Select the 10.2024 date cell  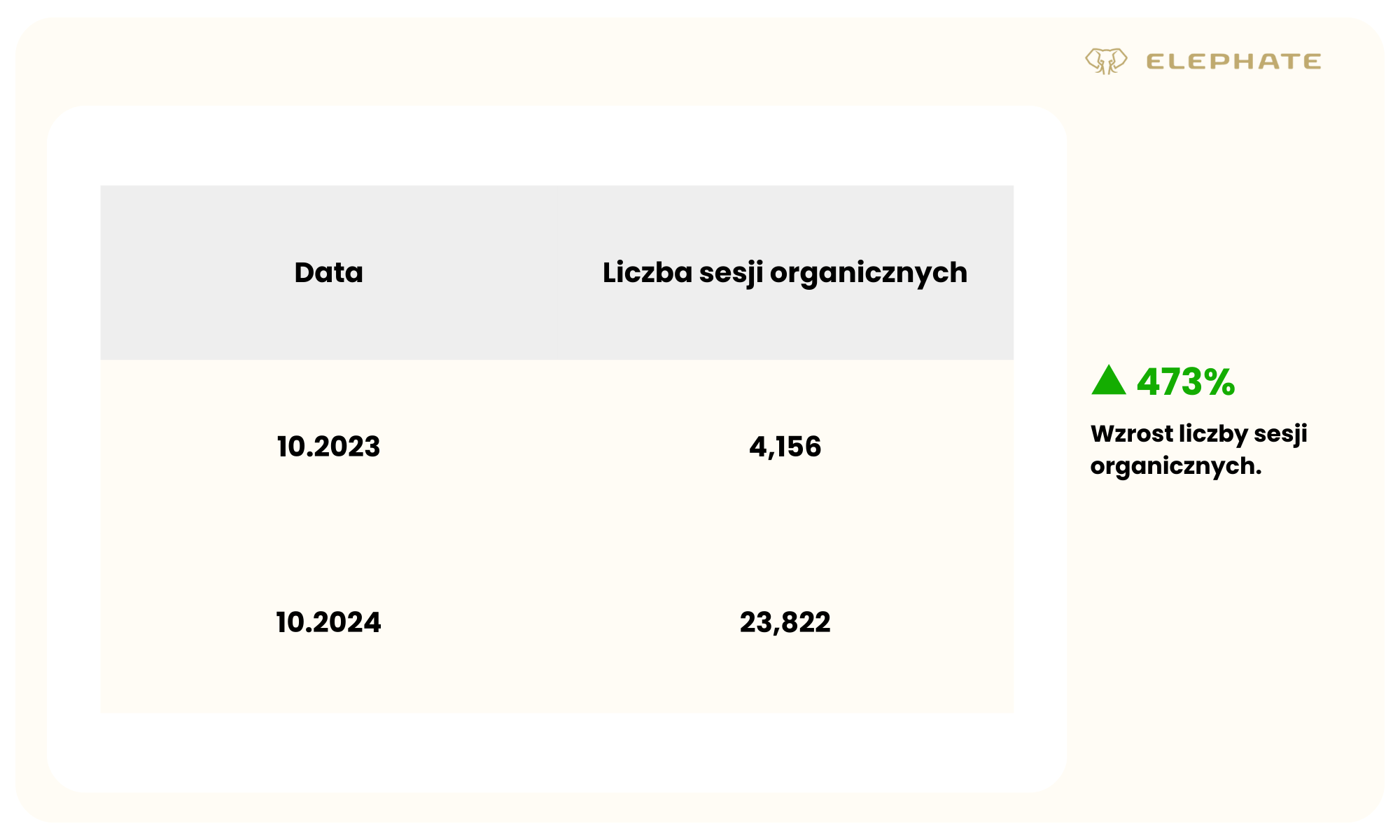[328, 622]
